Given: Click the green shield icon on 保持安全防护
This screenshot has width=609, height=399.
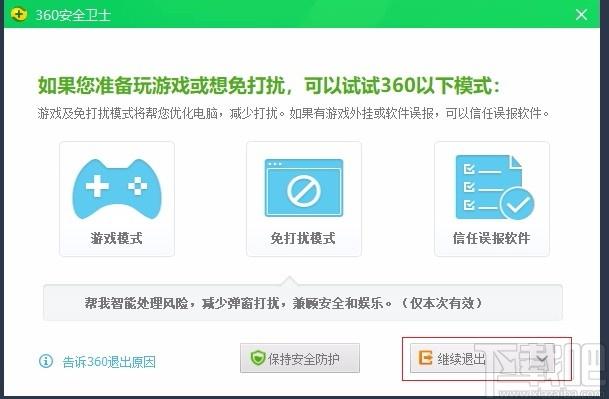Looking at the screenshot, I should (258, 358).
